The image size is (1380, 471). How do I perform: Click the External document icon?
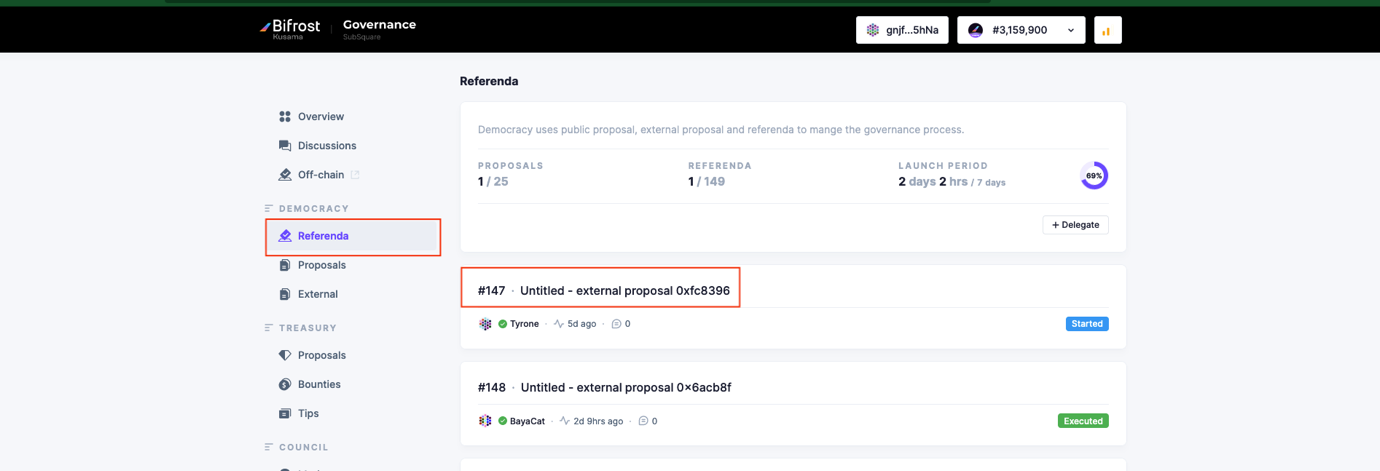(285, 294)
